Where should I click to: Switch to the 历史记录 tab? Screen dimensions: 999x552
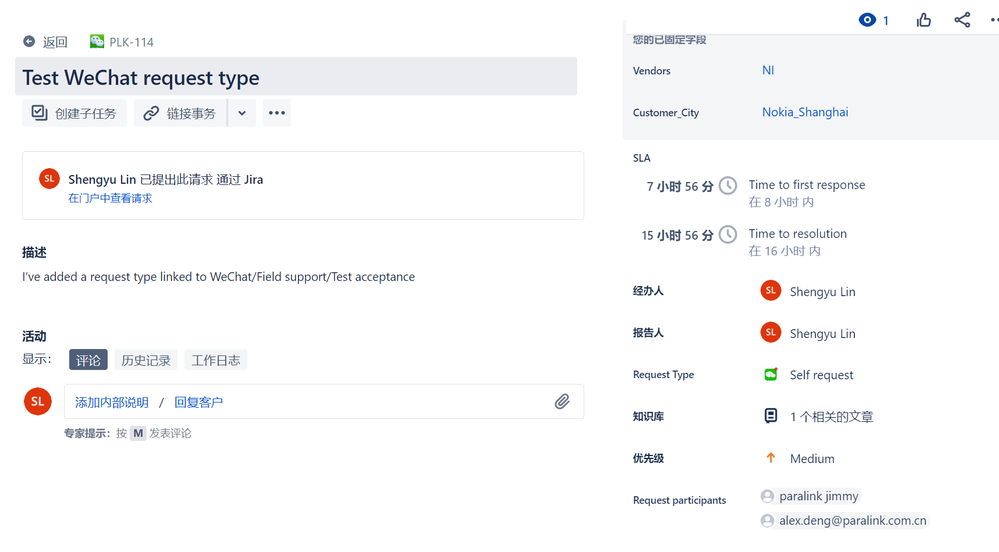click(x=146, y=360)
